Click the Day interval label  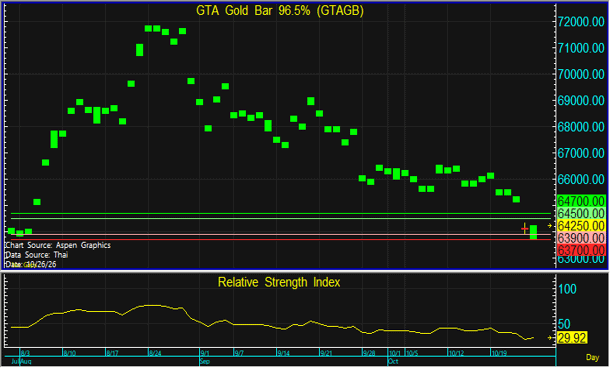pyautogui.click(x=592, y=357)
